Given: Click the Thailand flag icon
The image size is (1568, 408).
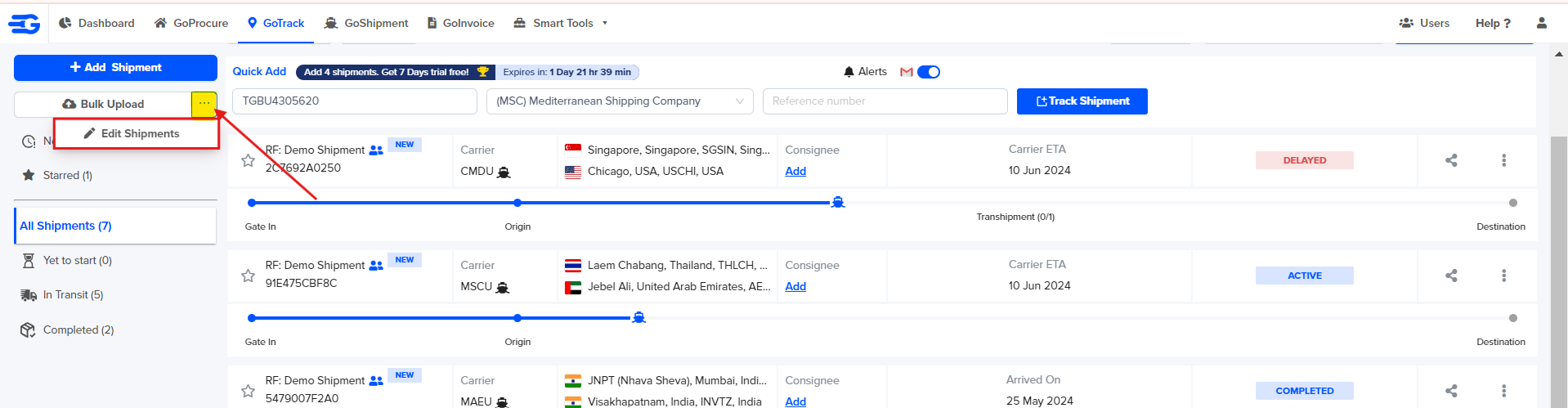Looking at the screenshot, I should (x=573, y=265).
